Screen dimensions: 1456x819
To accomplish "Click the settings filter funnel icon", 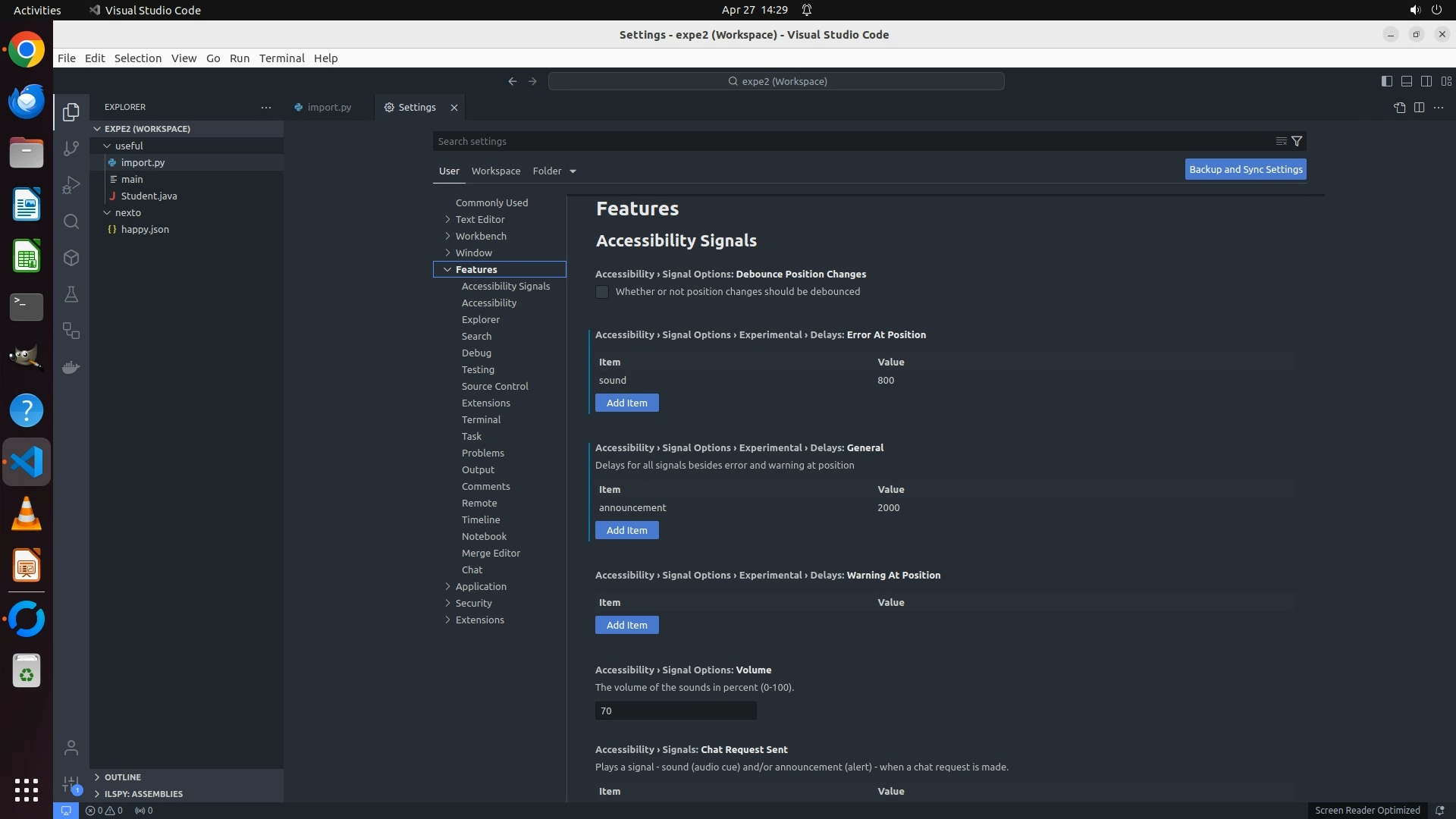I will (x=1297, y=141).
